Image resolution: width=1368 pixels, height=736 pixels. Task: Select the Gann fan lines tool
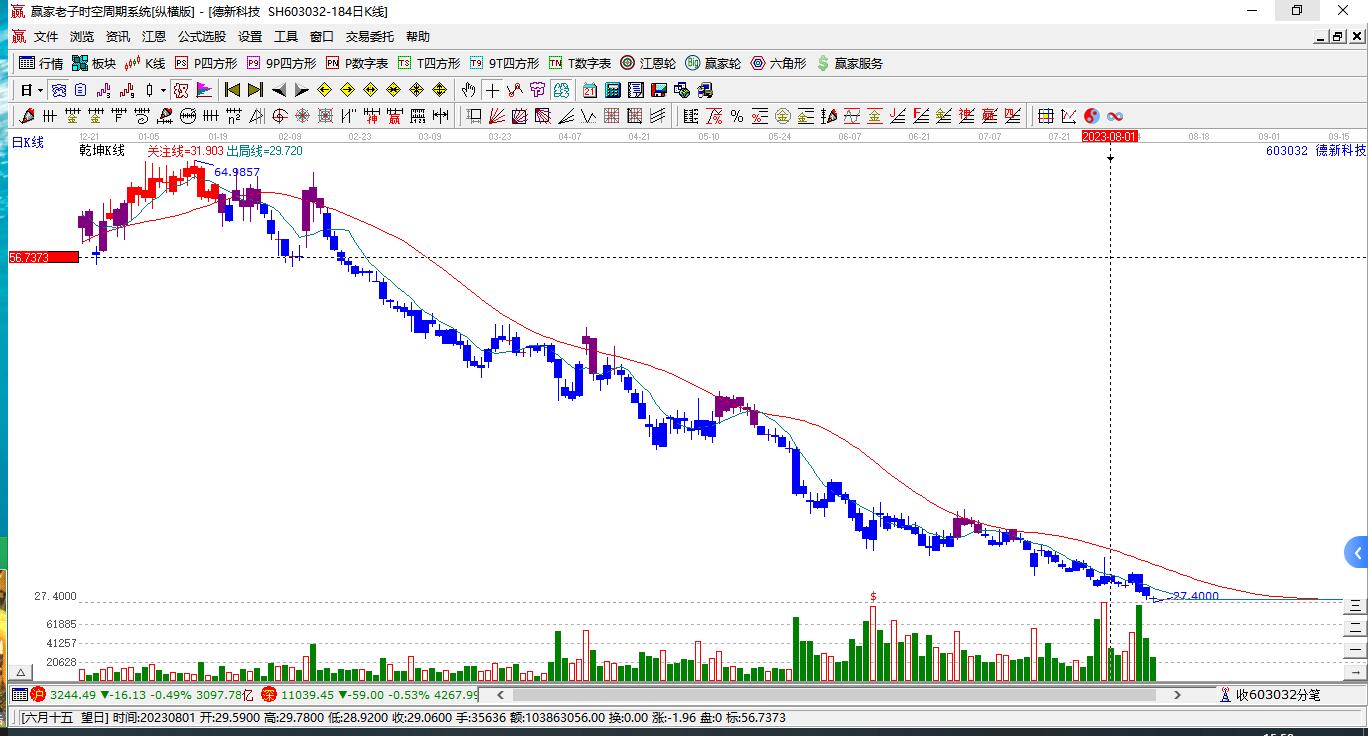pos(495,116)
